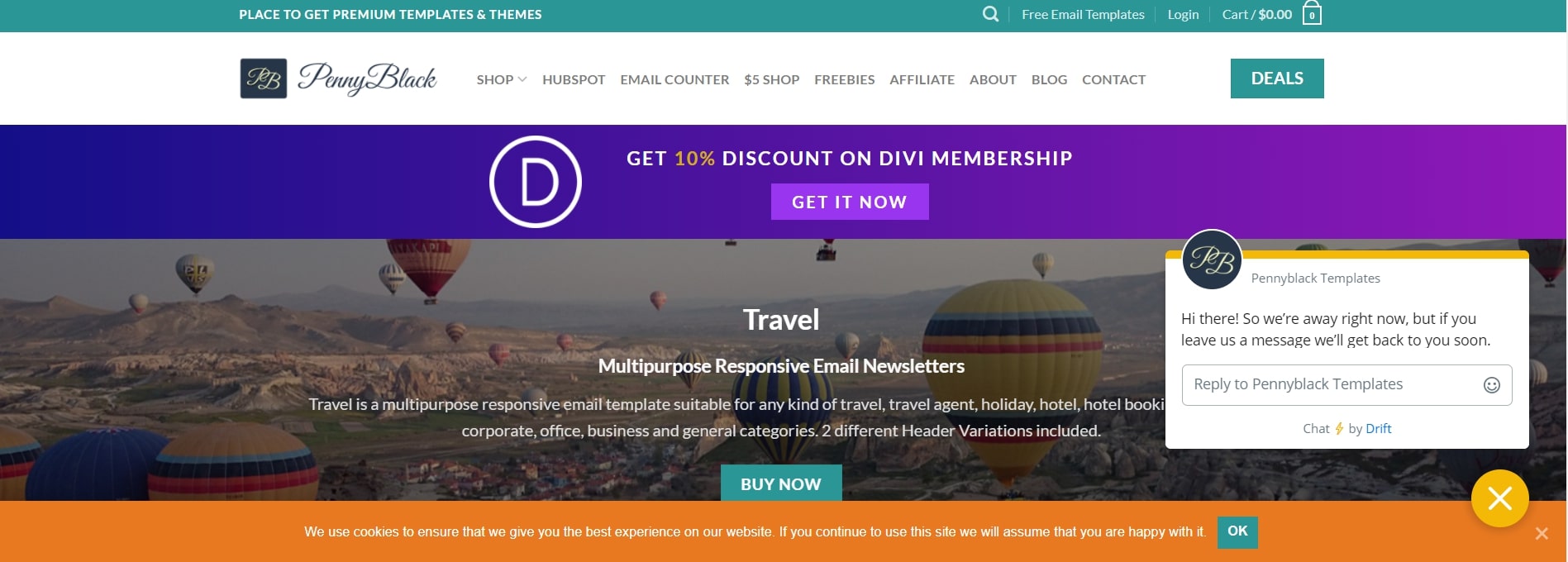The image size is (1568, 562).
Task: Focus the Reply to Pennyblack Templates field
Action: 1331,385
